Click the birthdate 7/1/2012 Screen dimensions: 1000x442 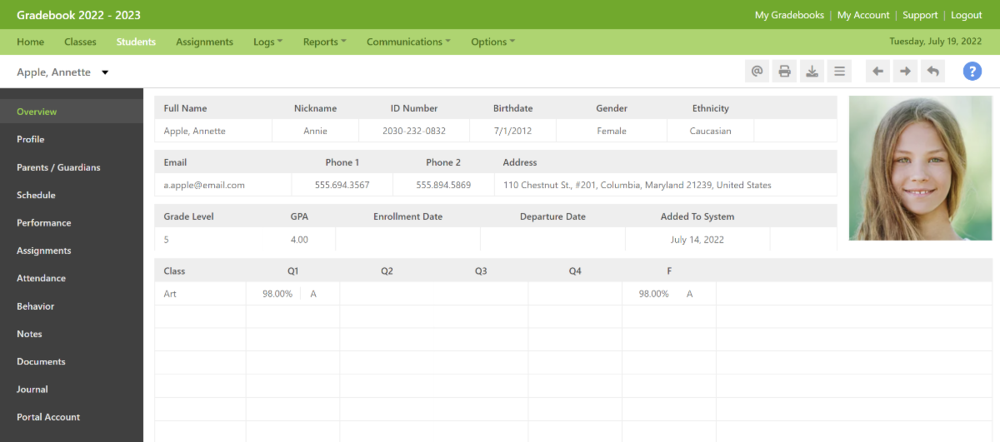tap(513, 131)
